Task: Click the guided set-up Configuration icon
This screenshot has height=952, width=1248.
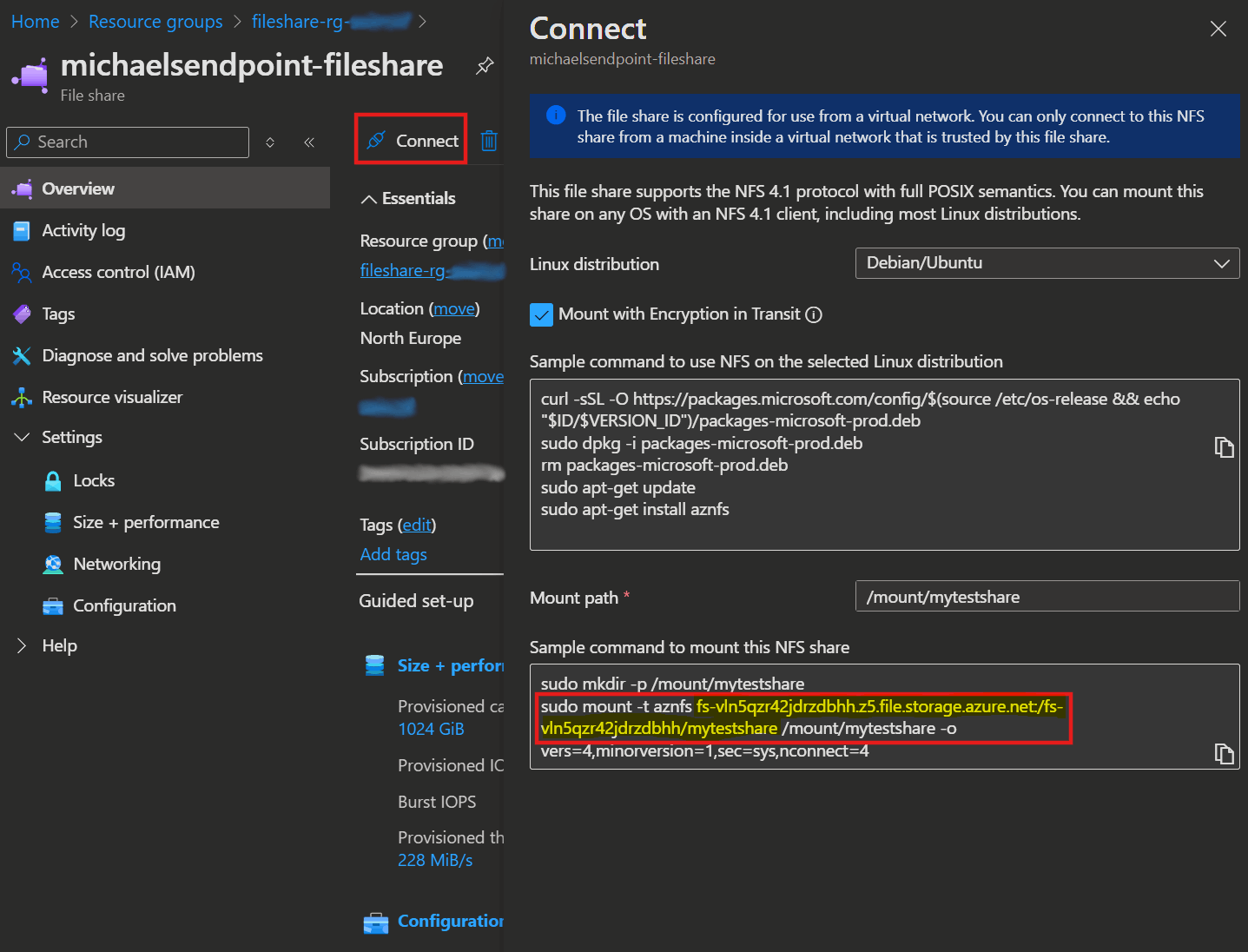Action: click(x=375, y=922)
